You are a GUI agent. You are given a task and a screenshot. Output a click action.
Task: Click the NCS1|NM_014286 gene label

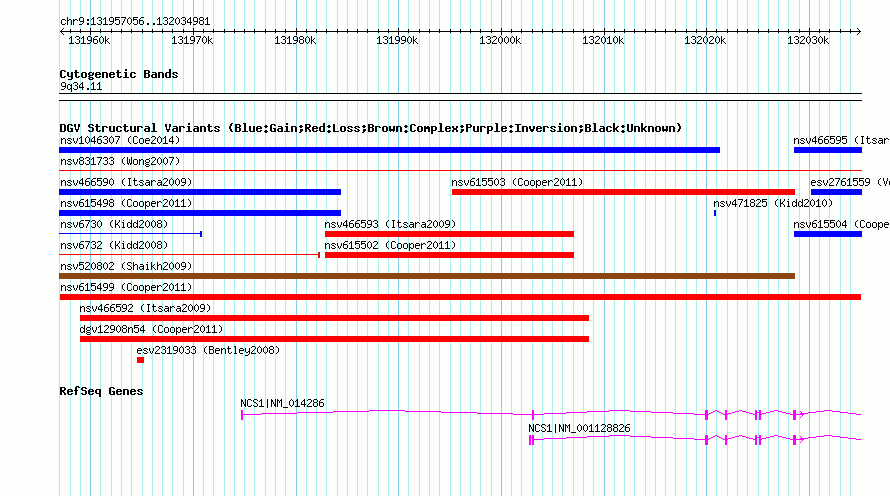[x=282, y=403]
